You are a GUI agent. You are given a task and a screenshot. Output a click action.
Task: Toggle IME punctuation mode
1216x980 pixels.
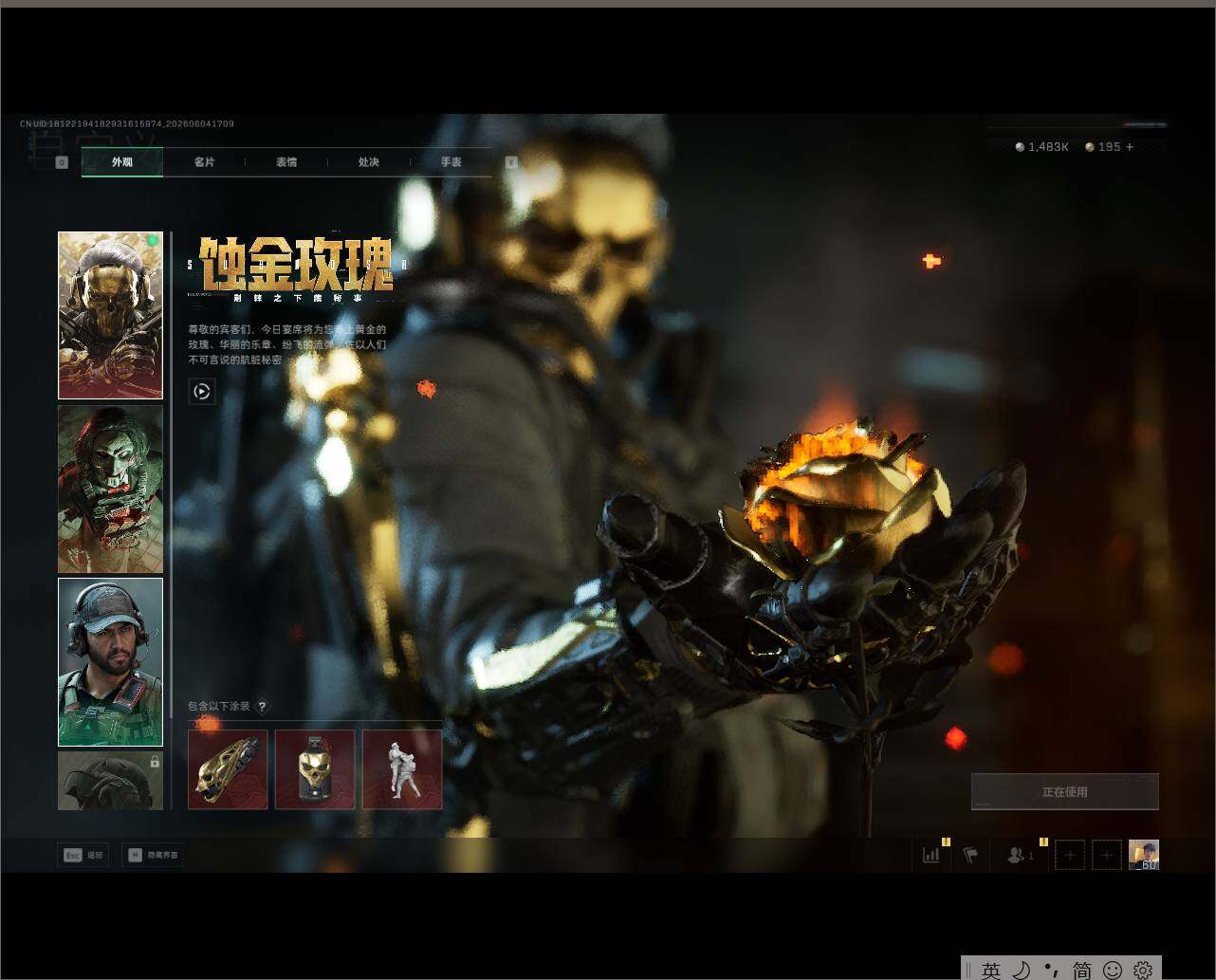(x=1051, y=970)
